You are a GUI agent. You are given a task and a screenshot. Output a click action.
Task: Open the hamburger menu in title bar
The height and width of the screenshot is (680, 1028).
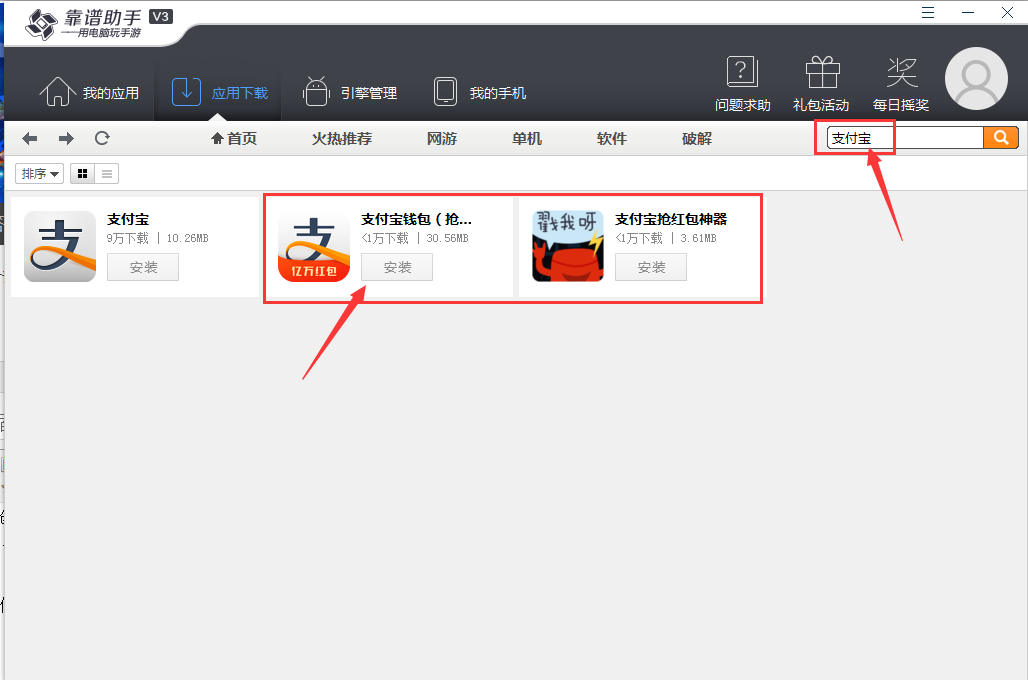tap(928, 12)
